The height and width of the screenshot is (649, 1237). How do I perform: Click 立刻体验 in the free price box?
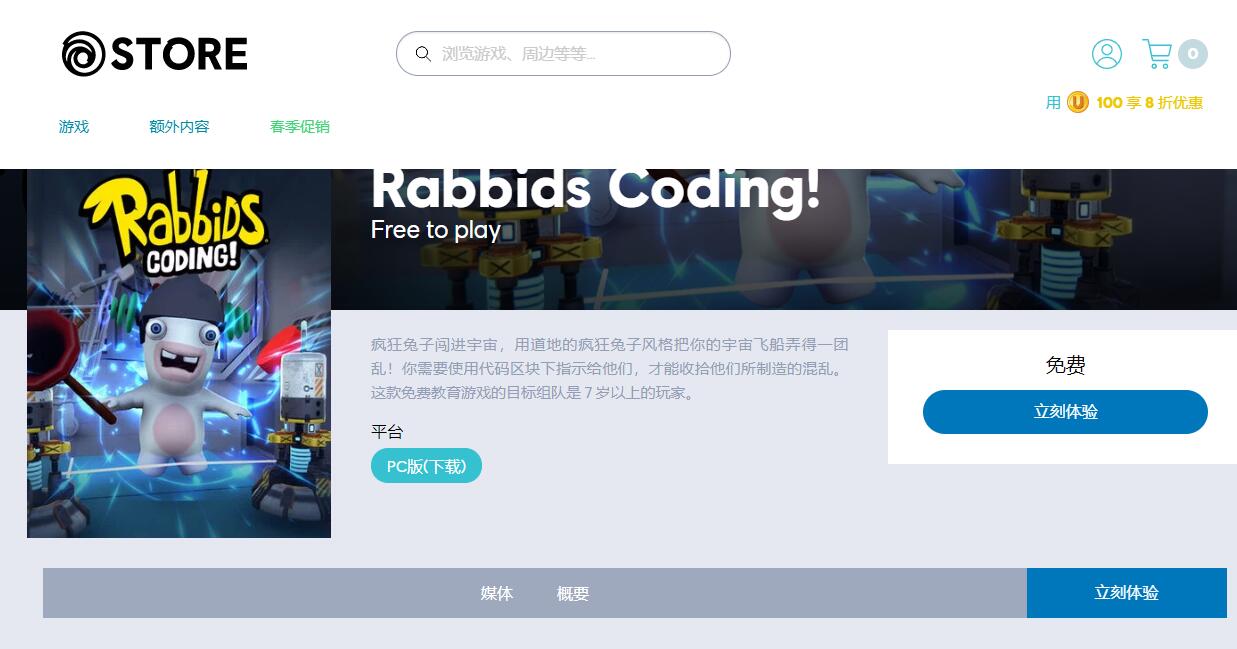(1065, 412)
